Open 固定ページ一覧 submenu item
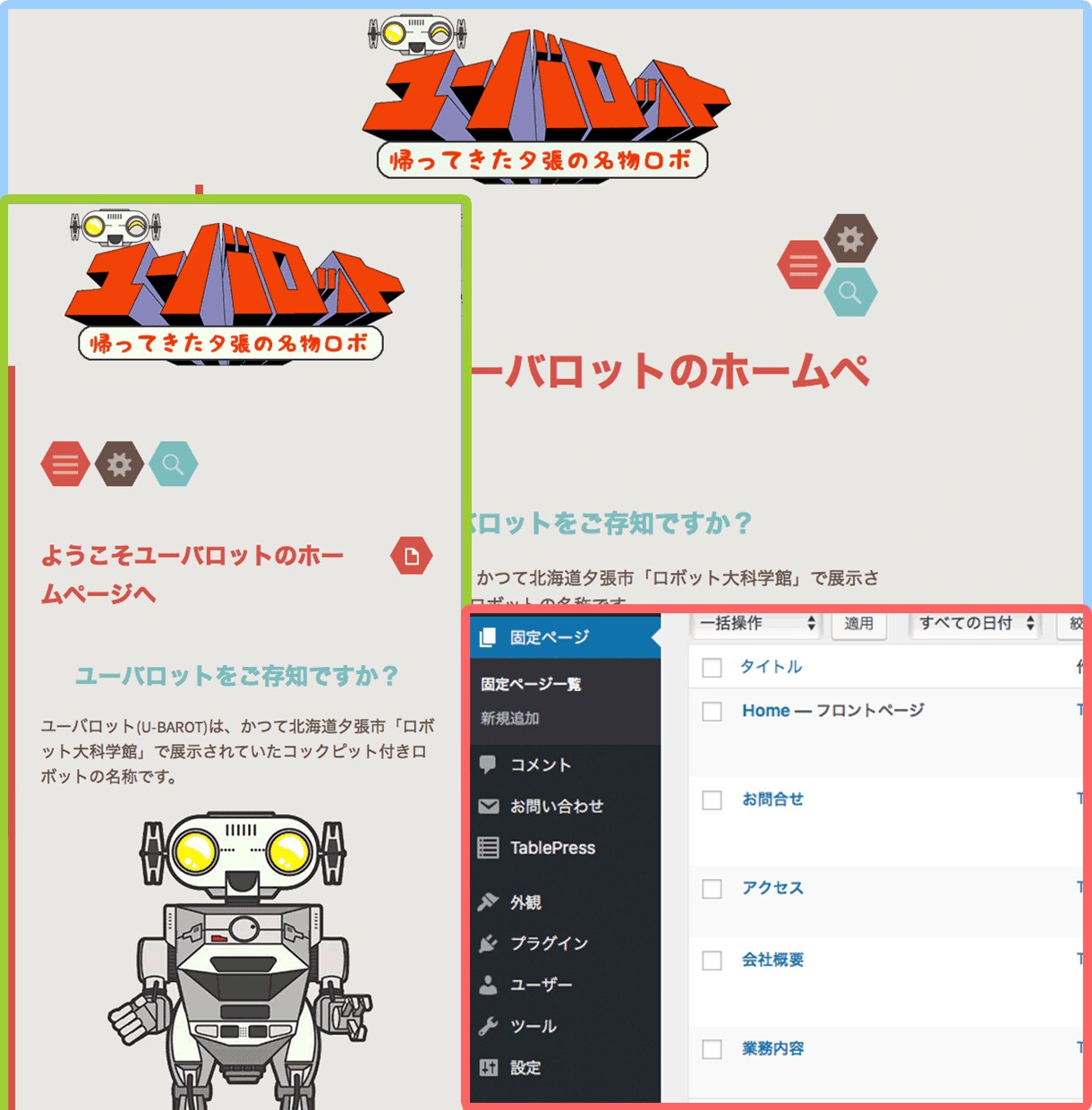This screenshot has height=1110, width=1092. (531, 684)
